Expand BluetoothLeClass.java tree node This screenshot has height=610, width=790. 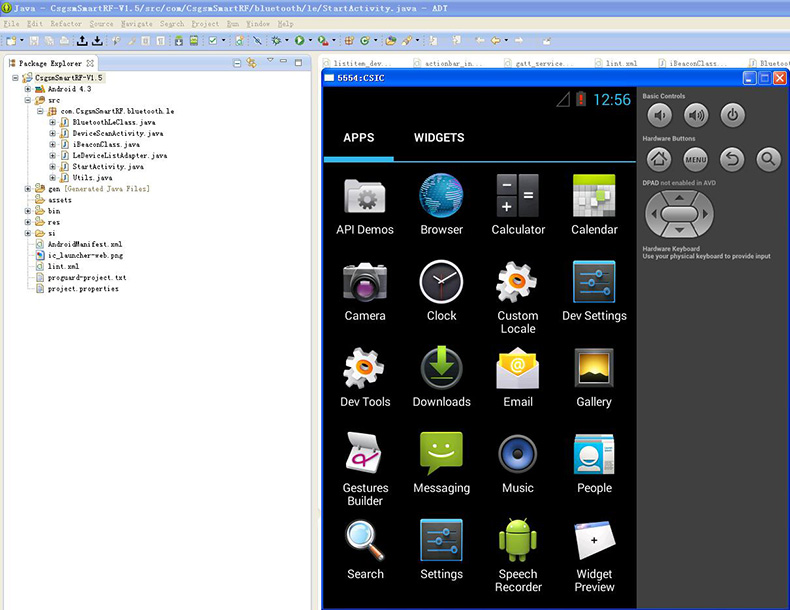(52, 122)
